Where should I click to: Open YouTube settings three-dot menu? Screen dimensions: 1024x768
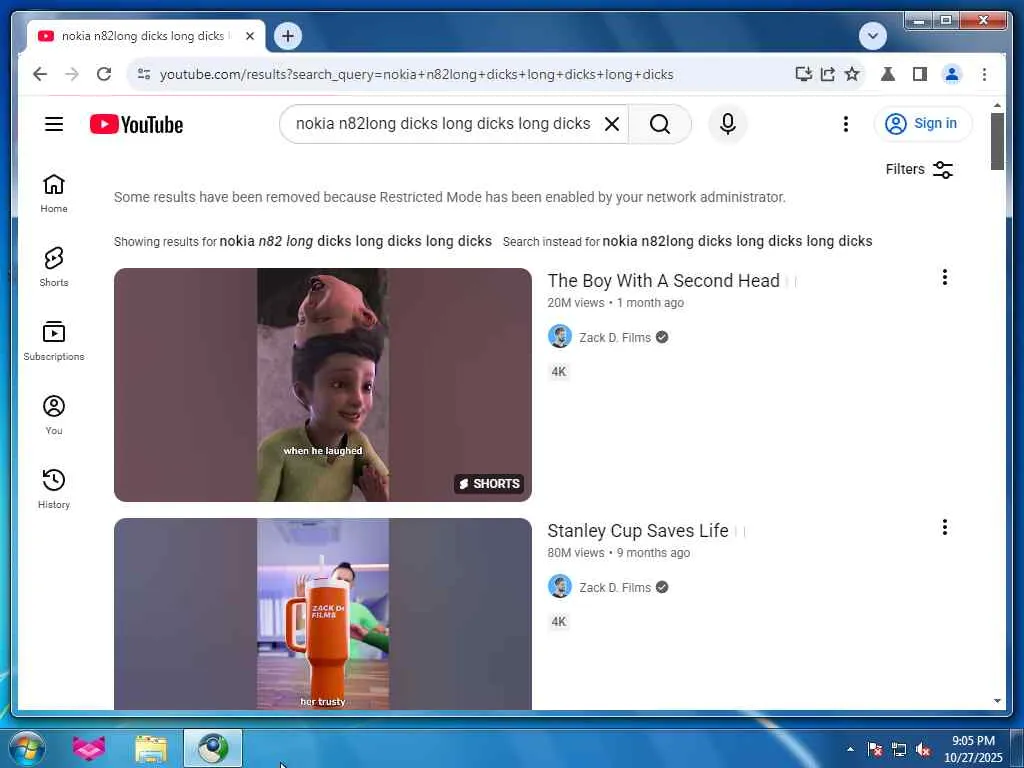click(846, 124)
